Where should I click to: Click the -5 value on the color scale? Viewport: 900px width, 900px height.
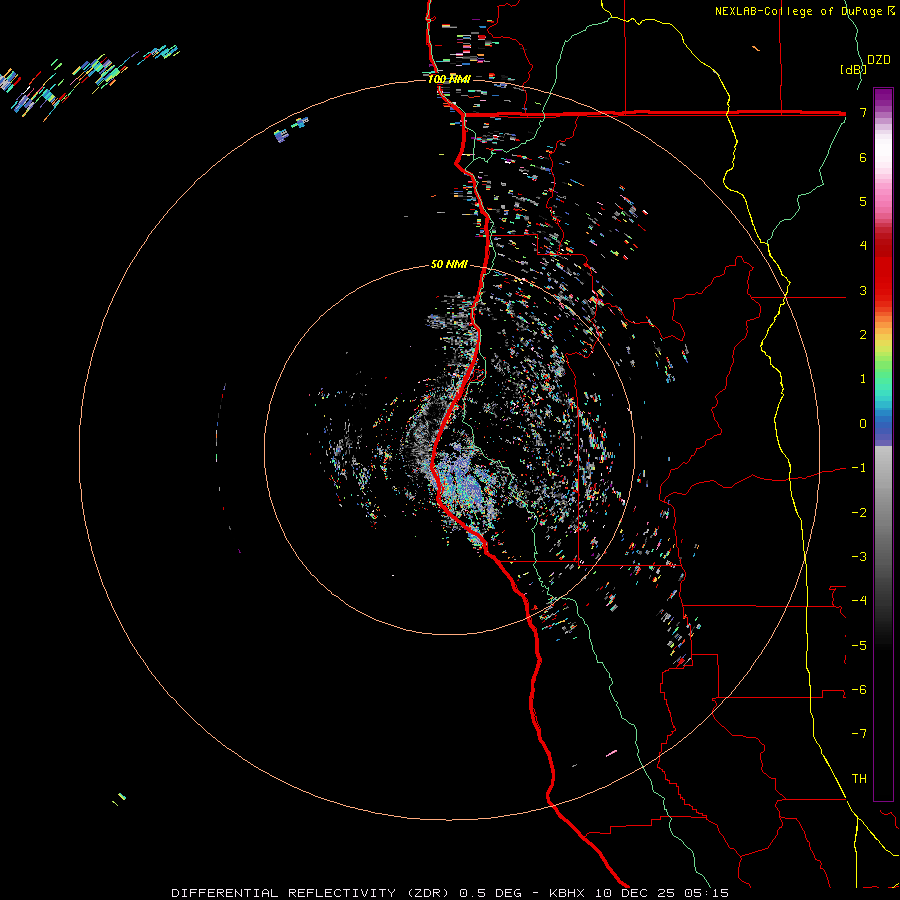(x=859, y=645)
